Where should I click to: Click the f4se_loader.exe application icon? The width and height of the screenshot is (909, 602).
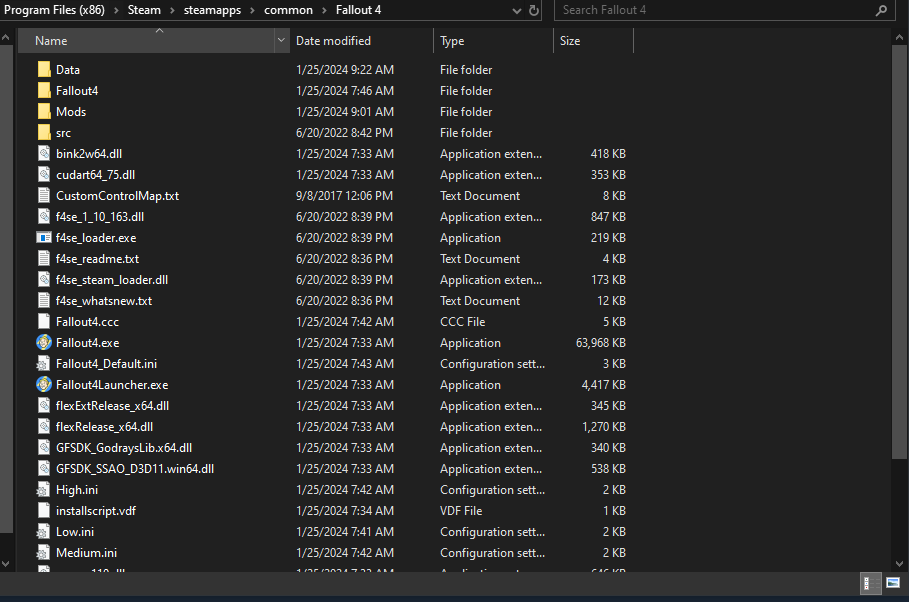[44, 238]
